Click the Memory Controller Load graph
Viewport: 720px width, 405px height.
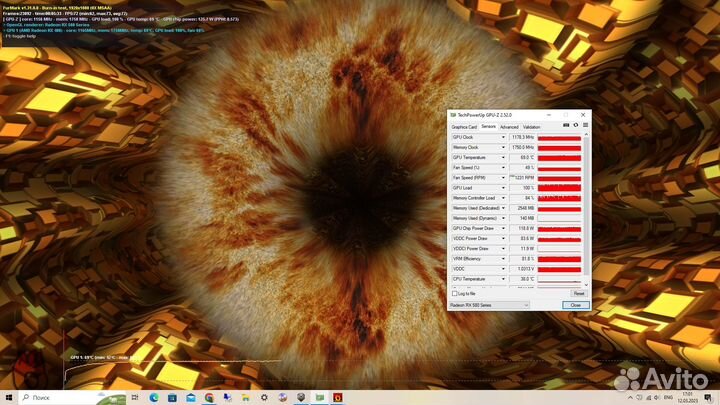coord(559,198)
